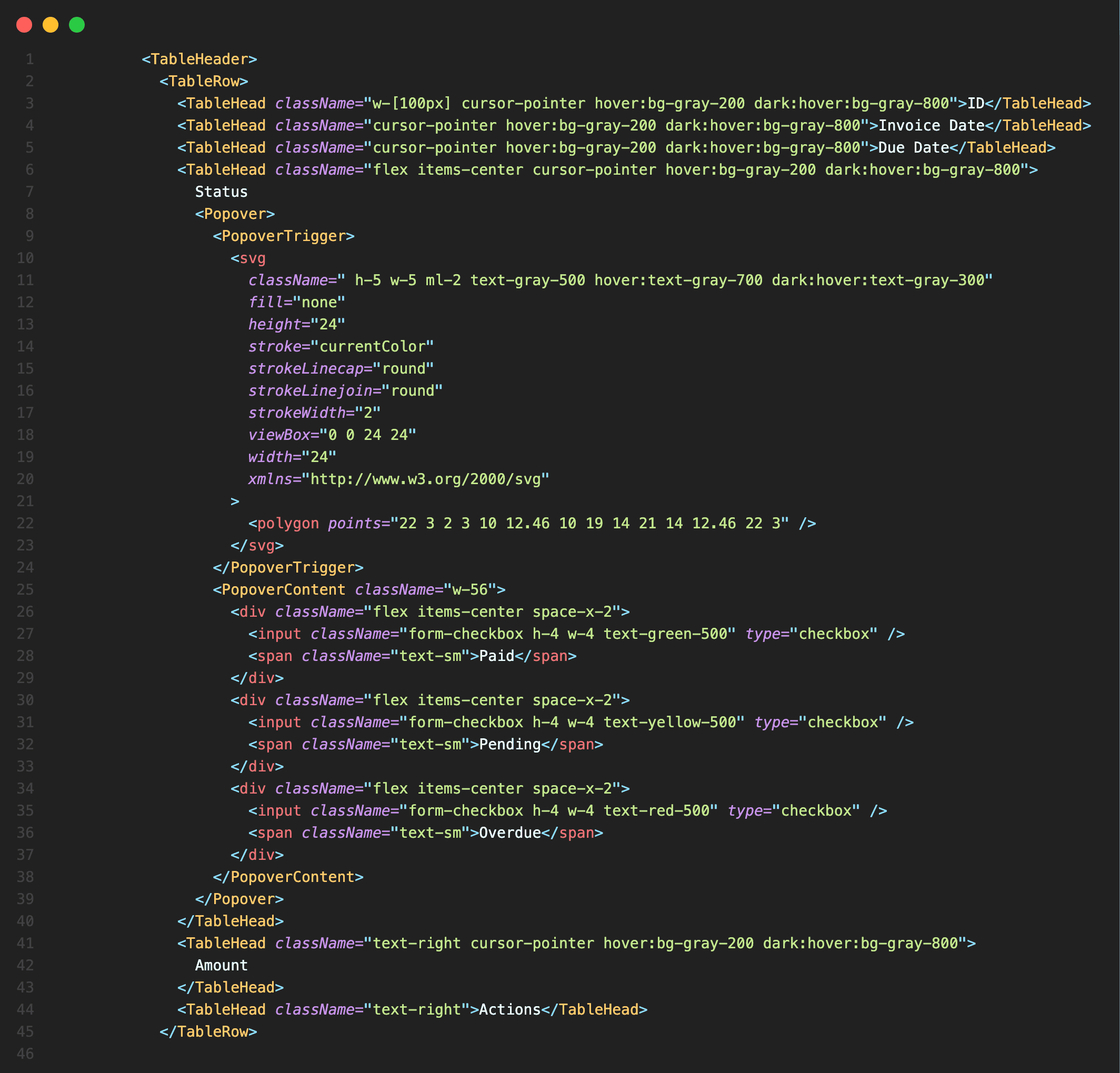Select the Invoice Date header text
This screenshot has height=1073, width=1120.
click(x=932, y=125)
